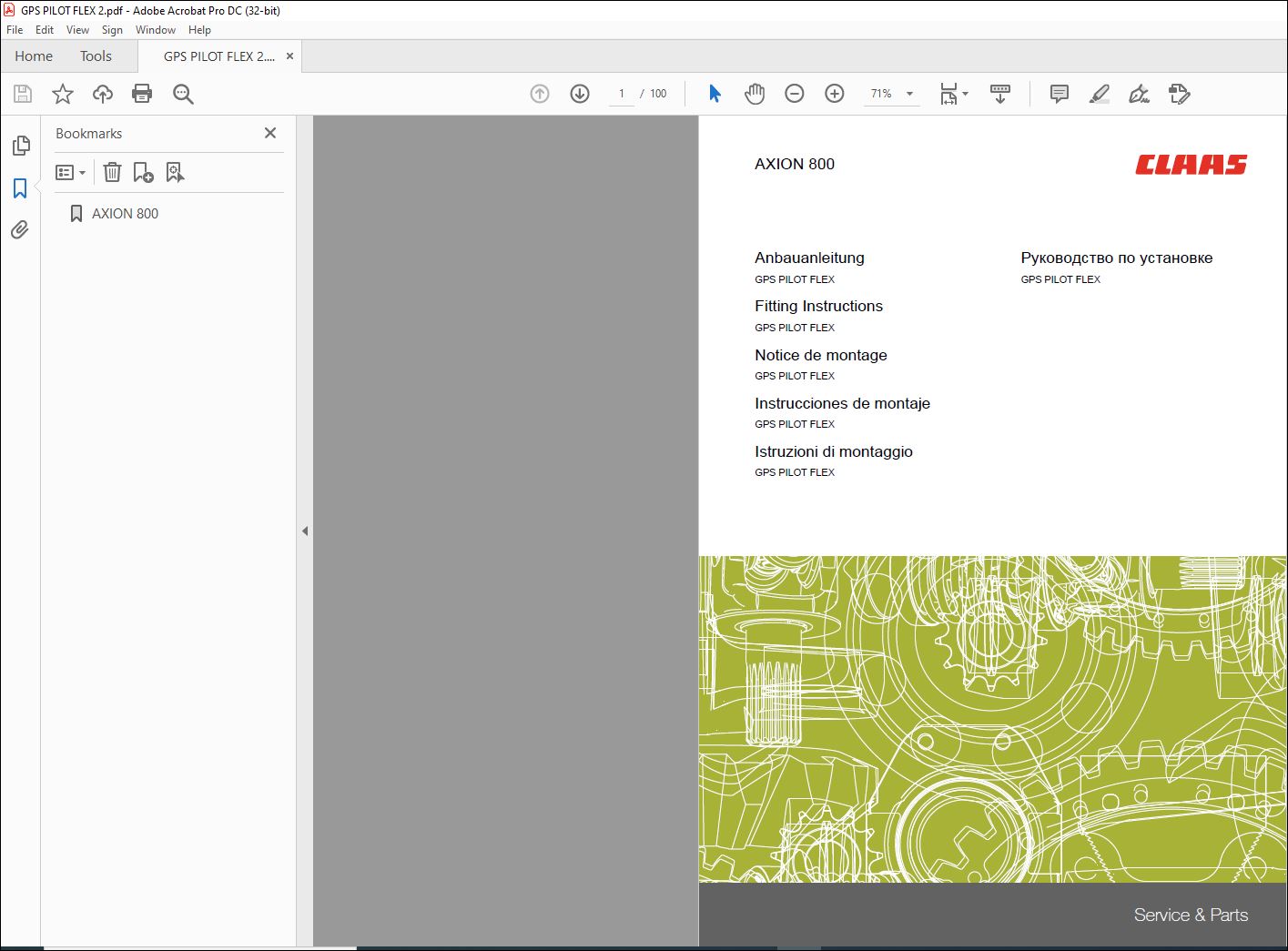Click the Service & Parts footer text
The image size is (1288, 951).
1191,916
